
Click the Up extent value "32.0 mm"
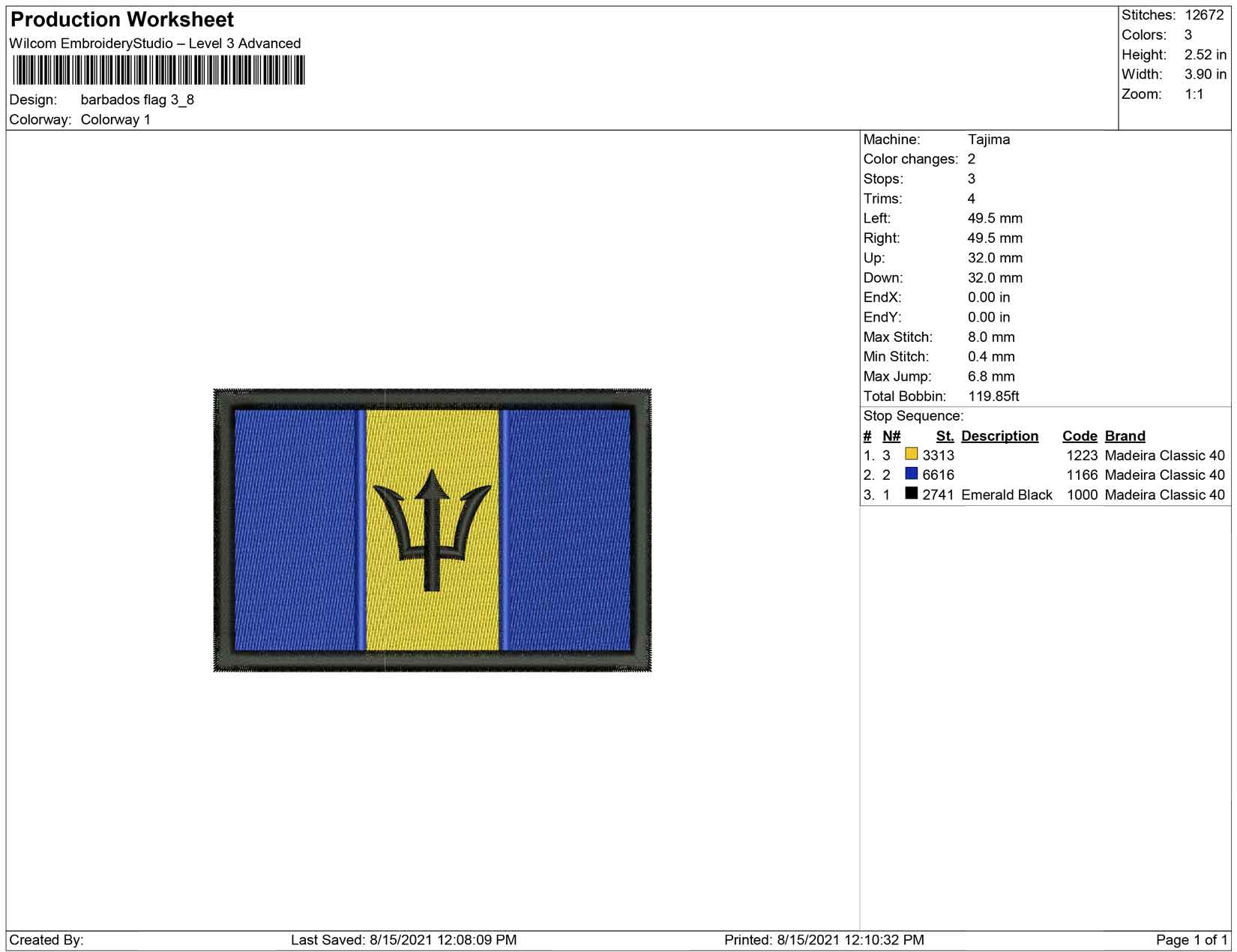(995, 258)
